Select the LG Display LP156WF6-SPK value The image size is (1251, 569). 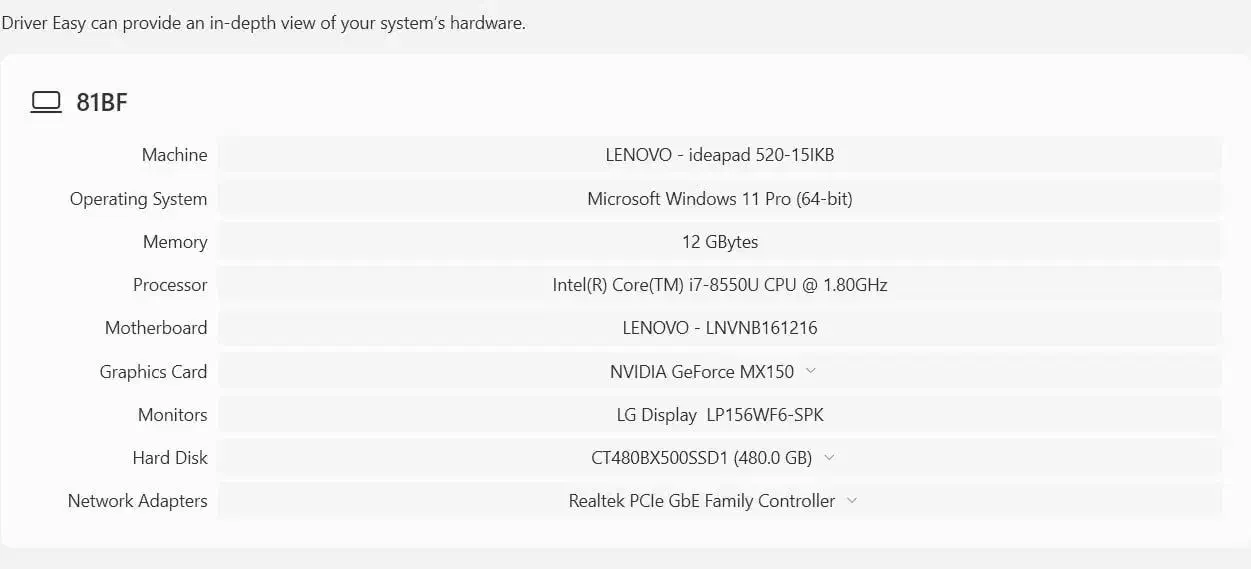click(x=719, y=415)
